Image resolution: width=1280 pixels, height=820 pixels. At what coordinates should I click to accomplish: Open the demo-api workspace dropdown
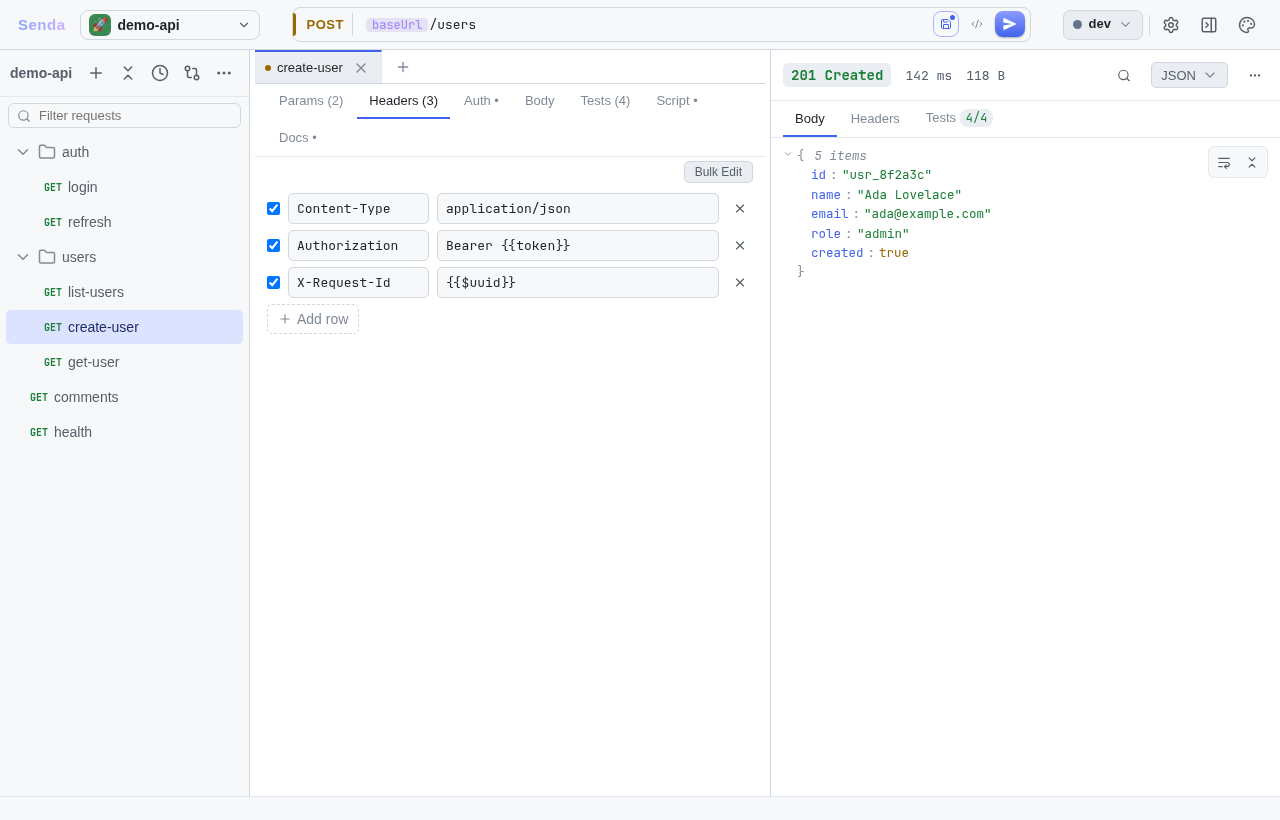170,25
